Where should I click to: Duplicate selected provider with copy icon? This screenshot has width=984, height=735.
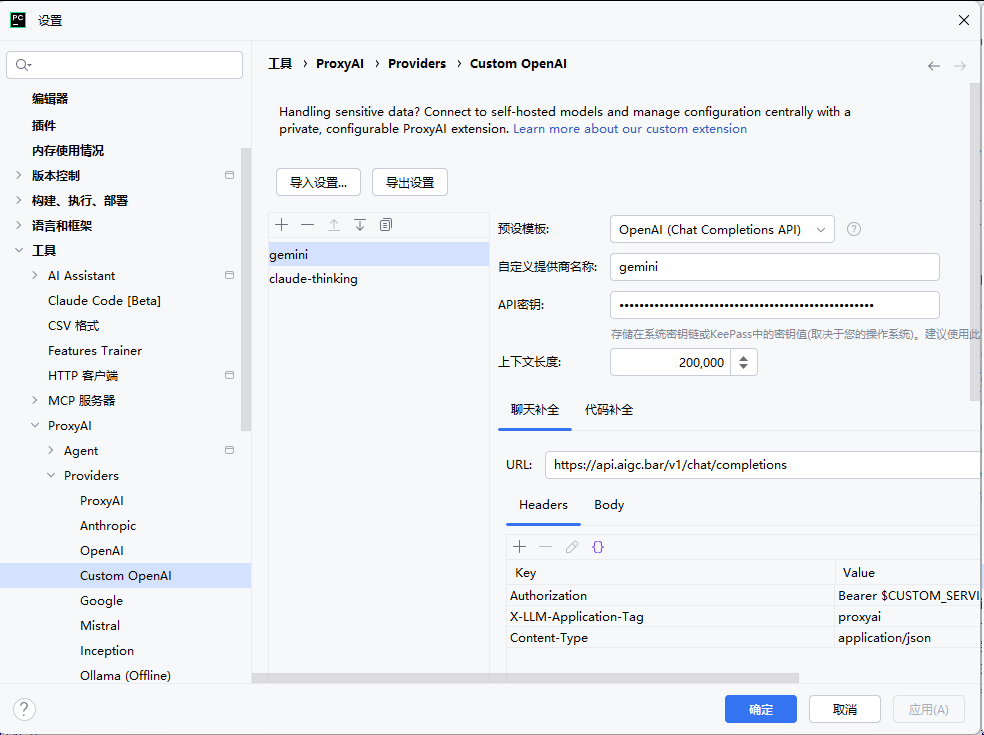coord(386,225)
